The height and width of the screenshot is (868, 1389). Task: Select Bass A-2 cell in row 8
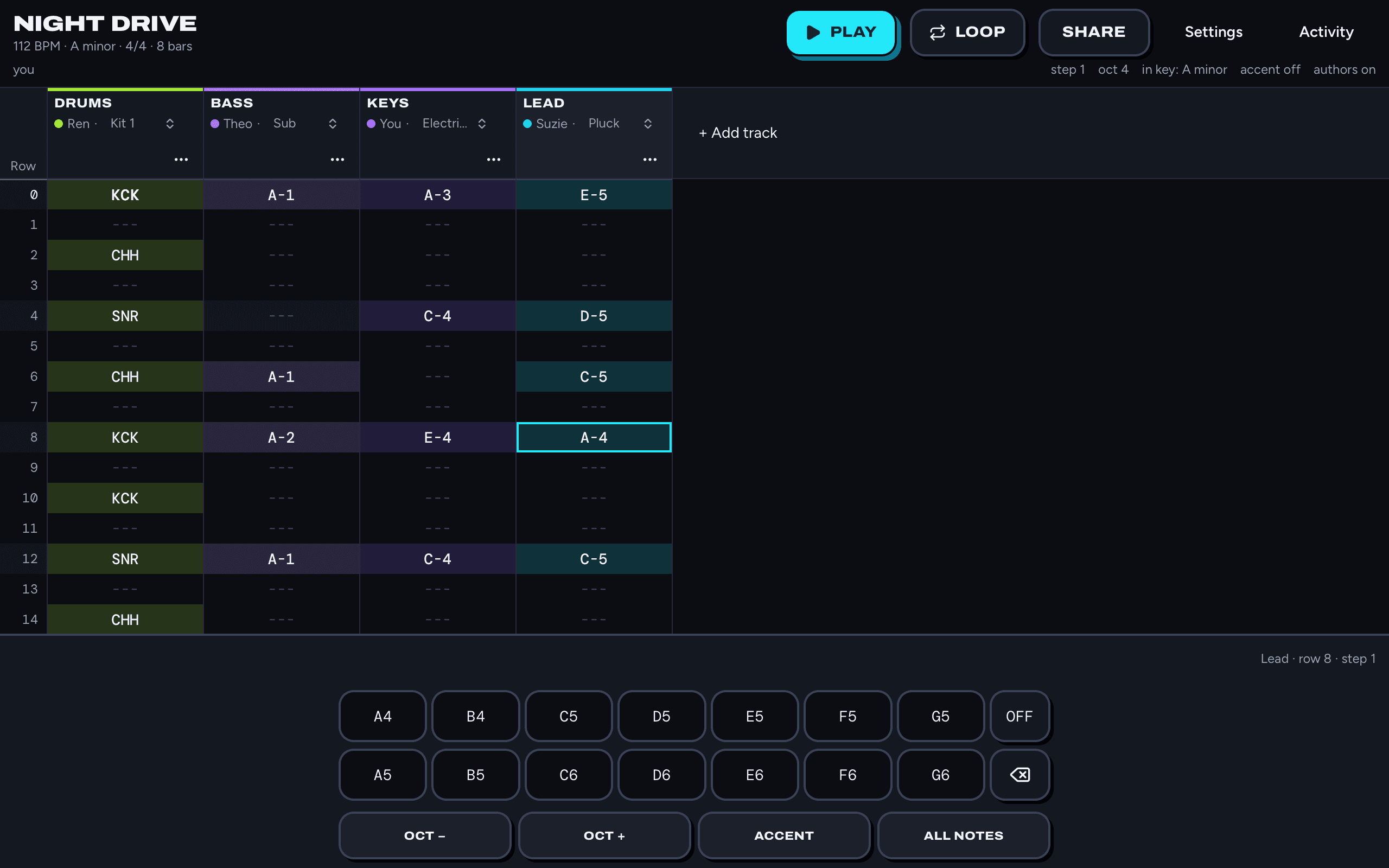(281, 437)
